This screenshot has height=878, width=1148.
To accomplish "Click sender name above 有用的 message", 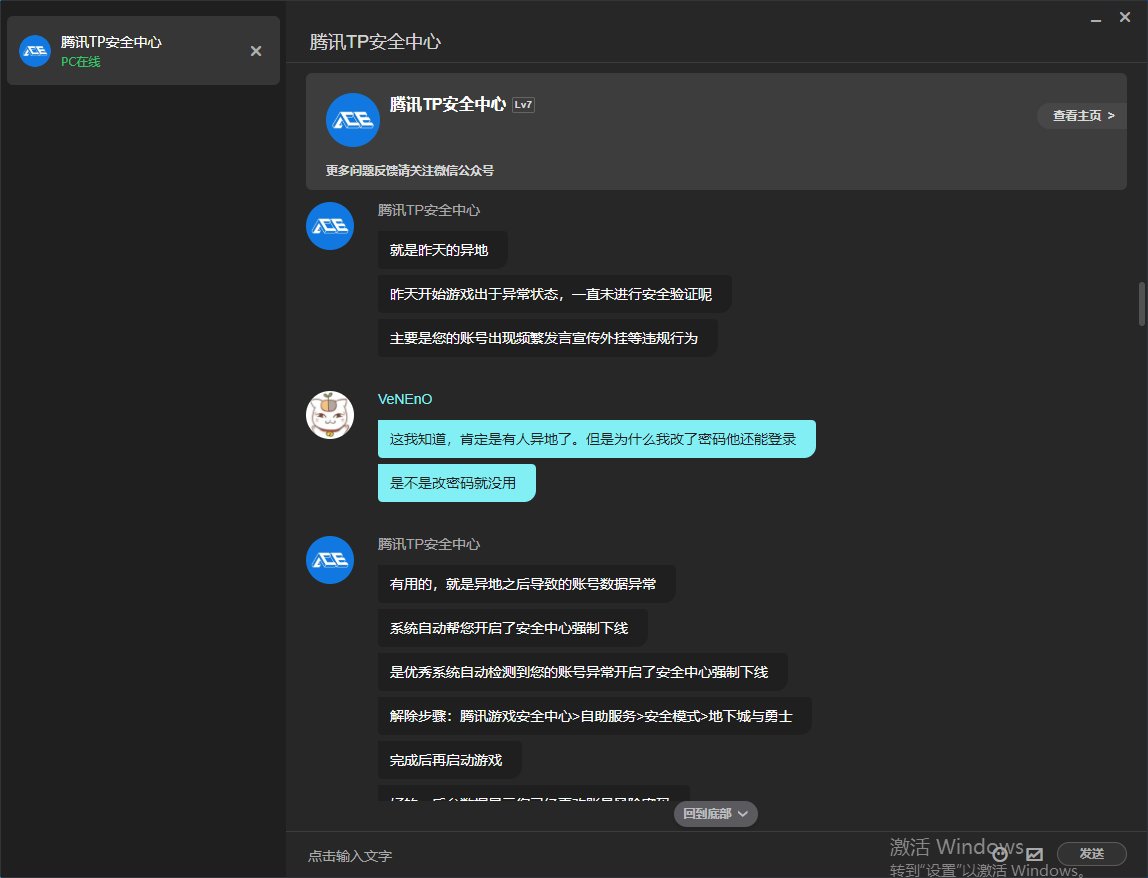I will pos(428,544).
